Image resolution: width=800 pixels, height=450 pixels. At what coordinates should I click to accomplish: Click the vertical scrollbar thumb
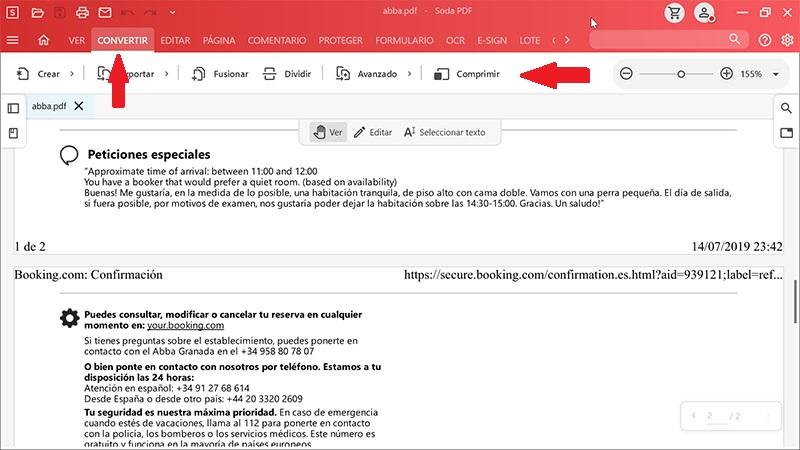click(795, 302)
